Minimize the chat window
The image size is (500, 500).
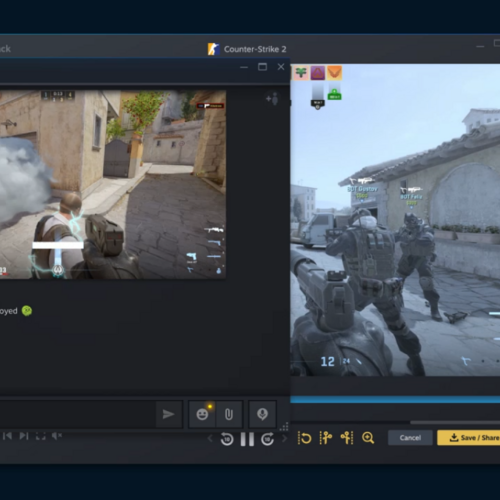(x=244, y=67)
